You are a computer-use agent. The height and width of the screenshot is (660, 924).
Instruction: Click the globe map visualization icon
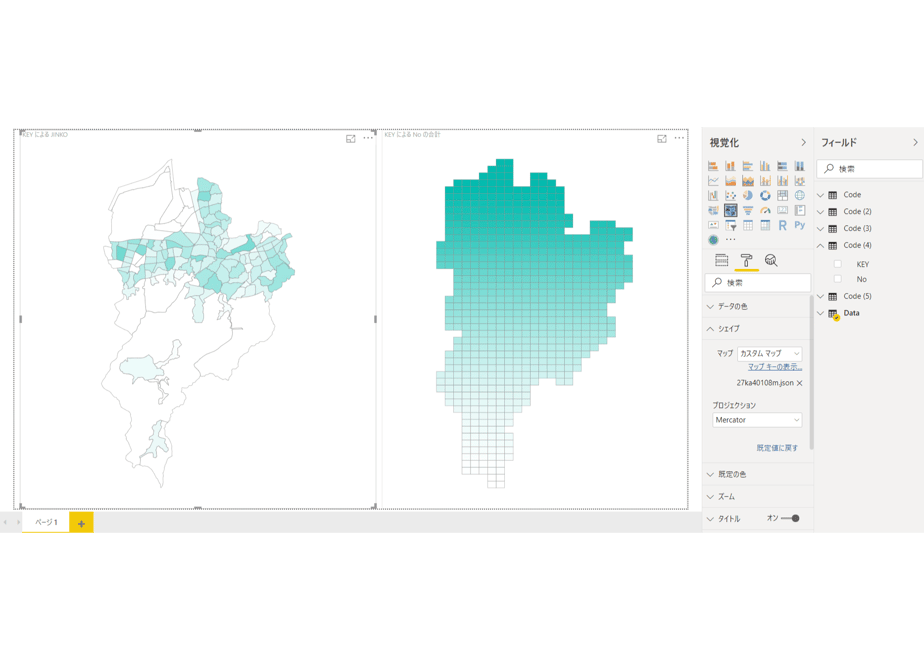point(800,196)
